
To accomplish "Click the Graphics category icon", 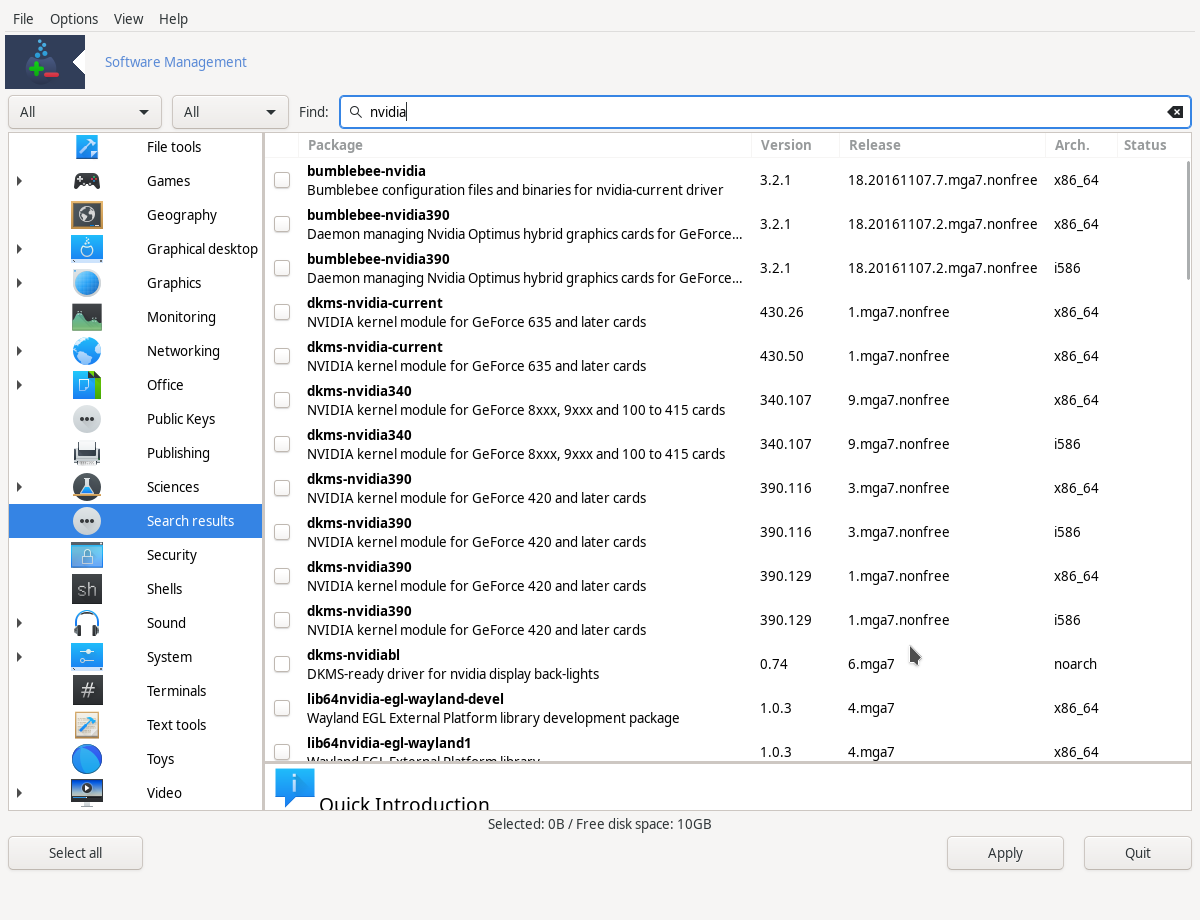I will 87,283.
